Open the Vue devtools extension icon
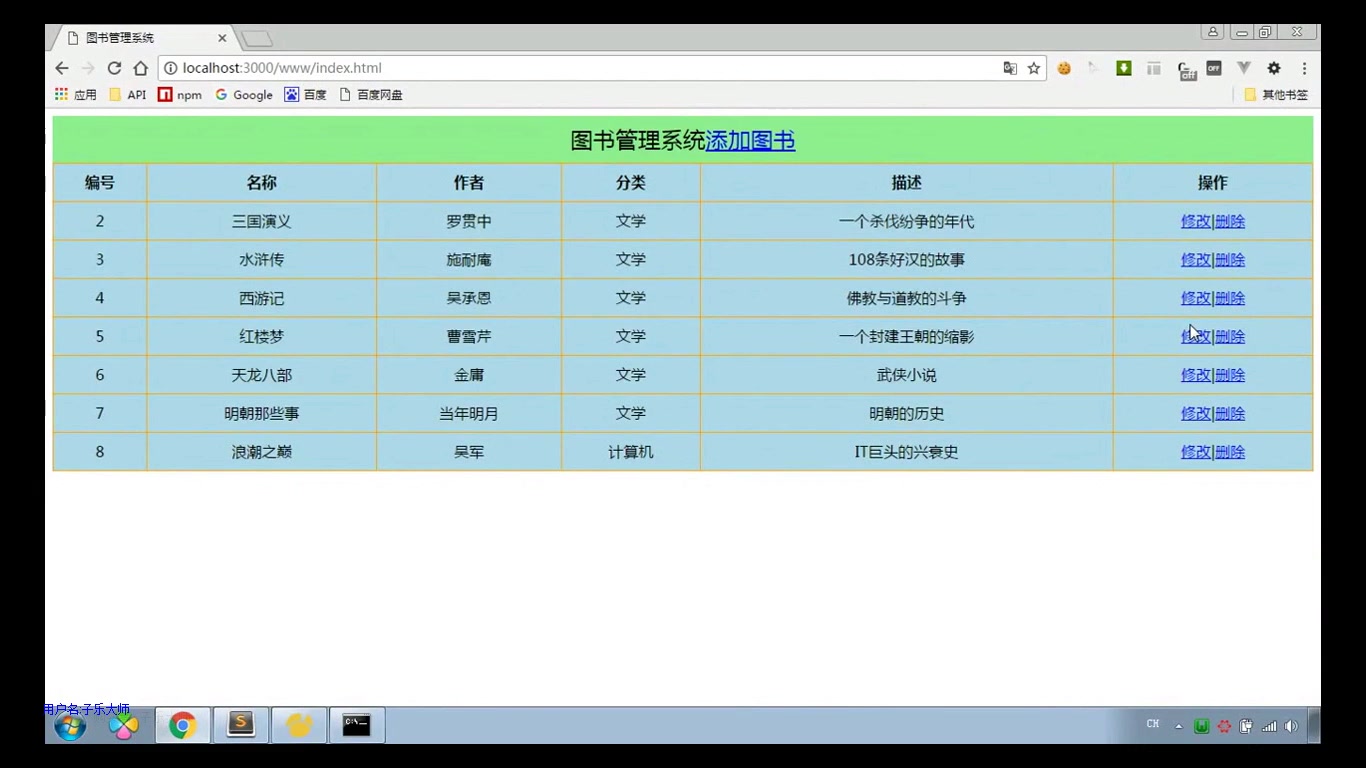The height and width of the screenshot is (768, 1366). click(x=1244, y=68)
